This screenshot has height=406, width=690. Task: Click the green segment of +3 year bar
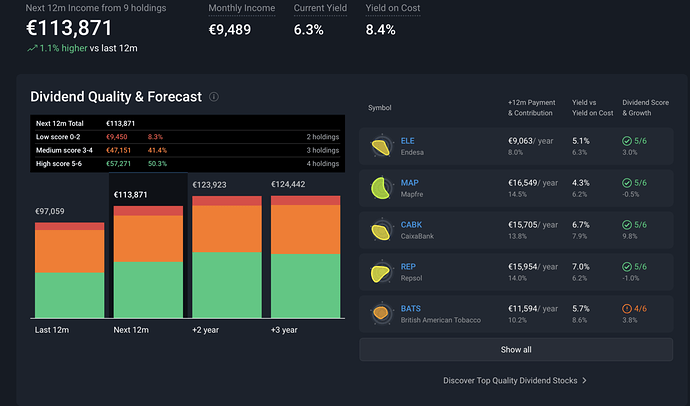pyautogui.click(x=305, y=286)
